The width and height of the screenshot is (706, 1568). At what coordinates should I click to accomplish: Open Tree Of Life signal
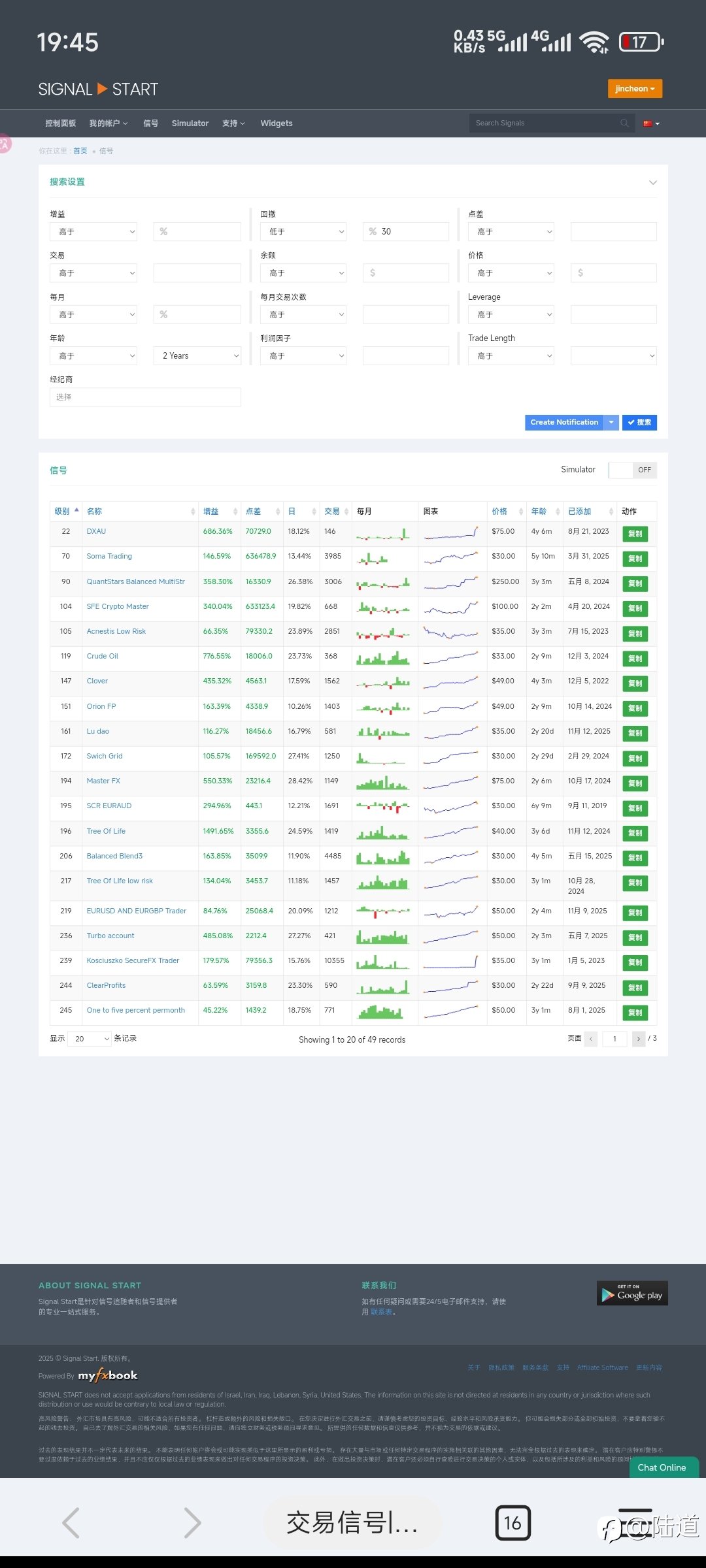[x=106, y=831]
